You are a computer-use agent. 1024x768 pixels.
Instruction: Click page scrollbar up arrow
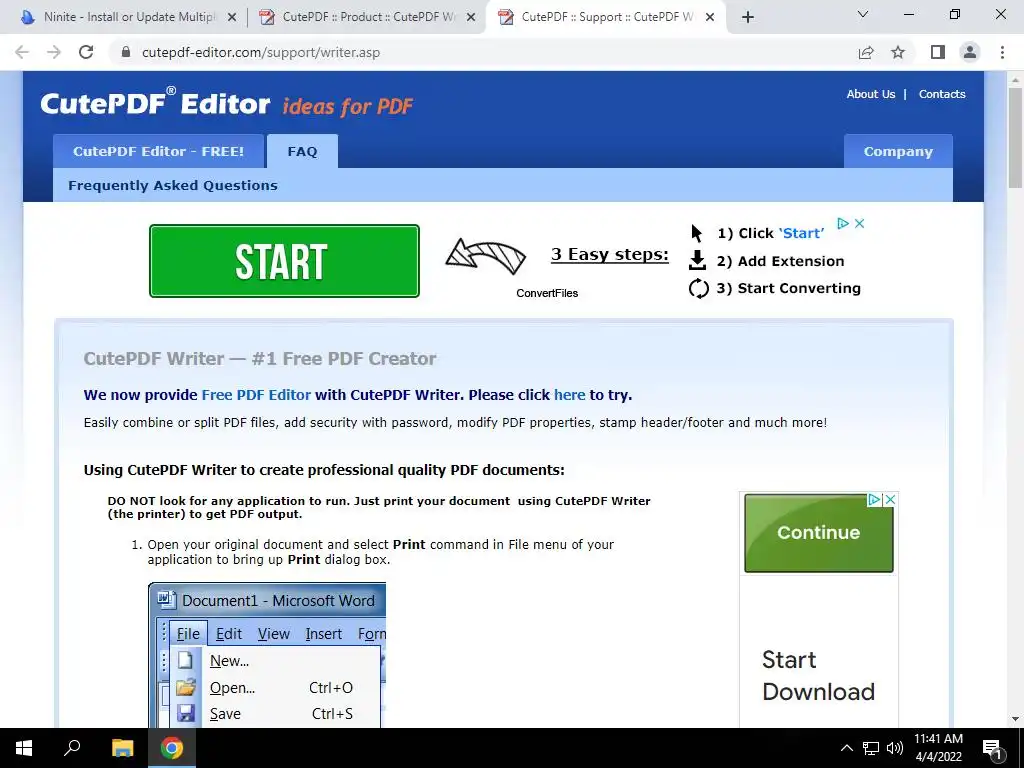1015,80
